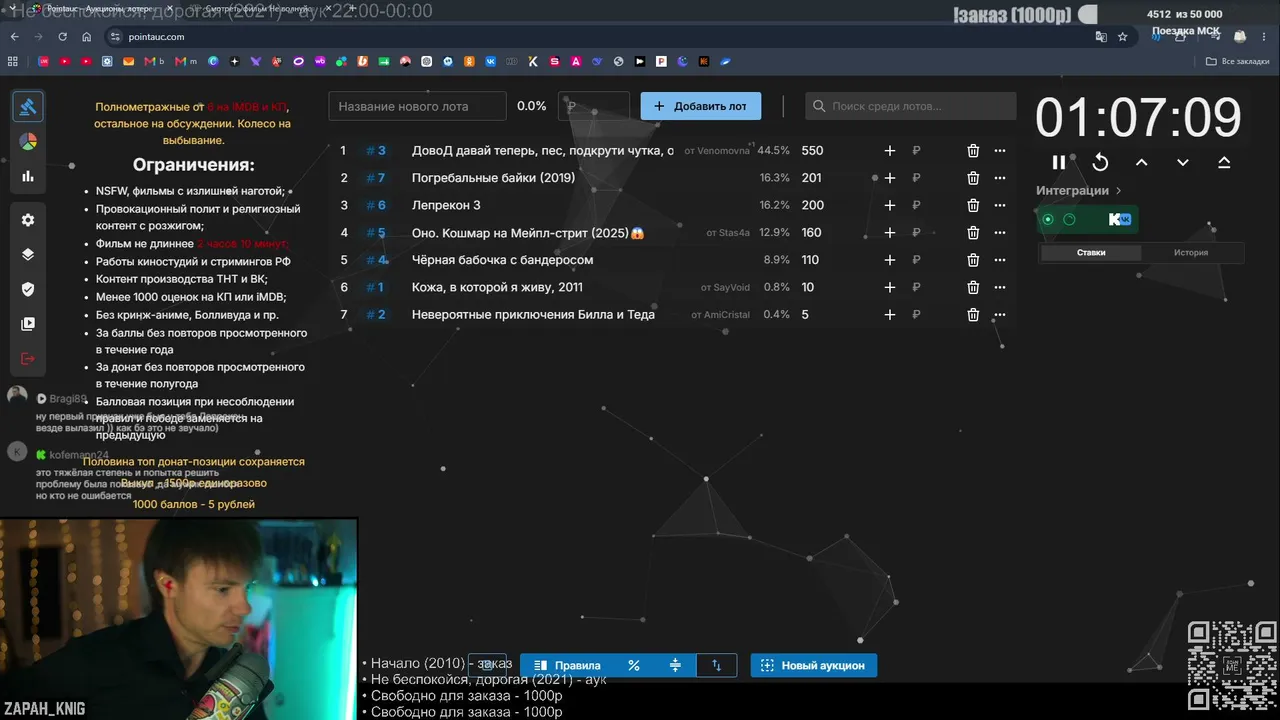Click the Kick VK integration logo

pyautogui.click(x=1120, y=219)
